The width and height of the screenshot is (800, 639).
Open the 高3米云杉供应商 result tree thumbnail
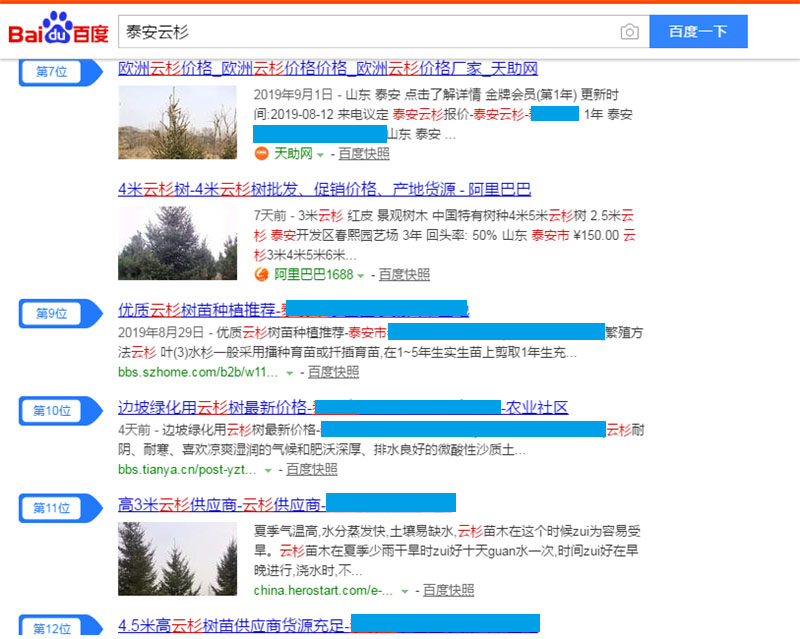tap(178, 559)
